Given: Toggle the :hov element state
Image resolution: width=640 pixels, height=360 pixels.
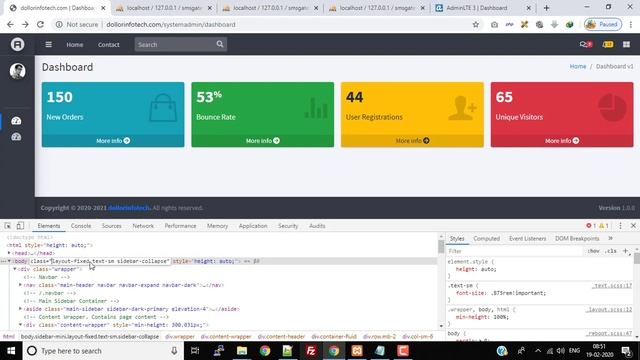Looking at the screenshot, I should tap(593, 251).
